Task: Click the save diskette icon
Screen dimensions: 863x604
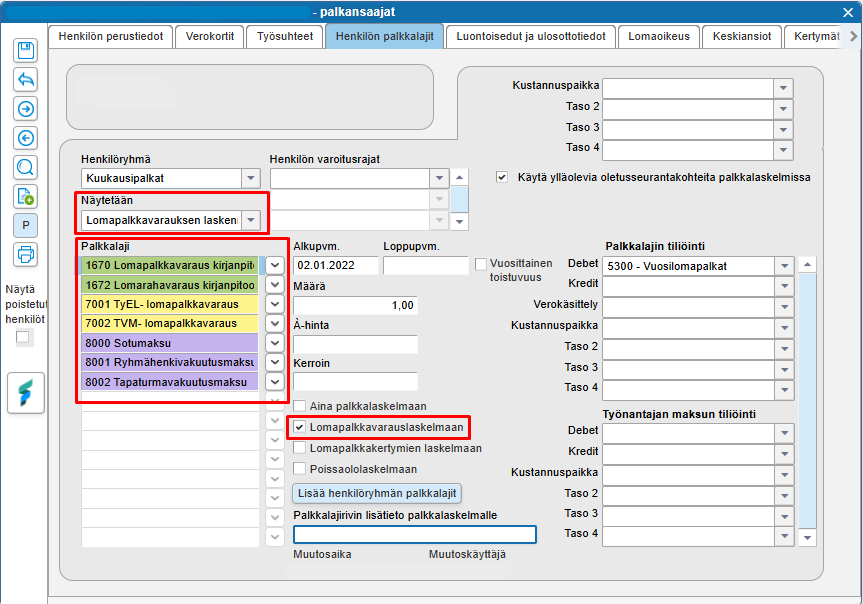Action: (25, 51)
